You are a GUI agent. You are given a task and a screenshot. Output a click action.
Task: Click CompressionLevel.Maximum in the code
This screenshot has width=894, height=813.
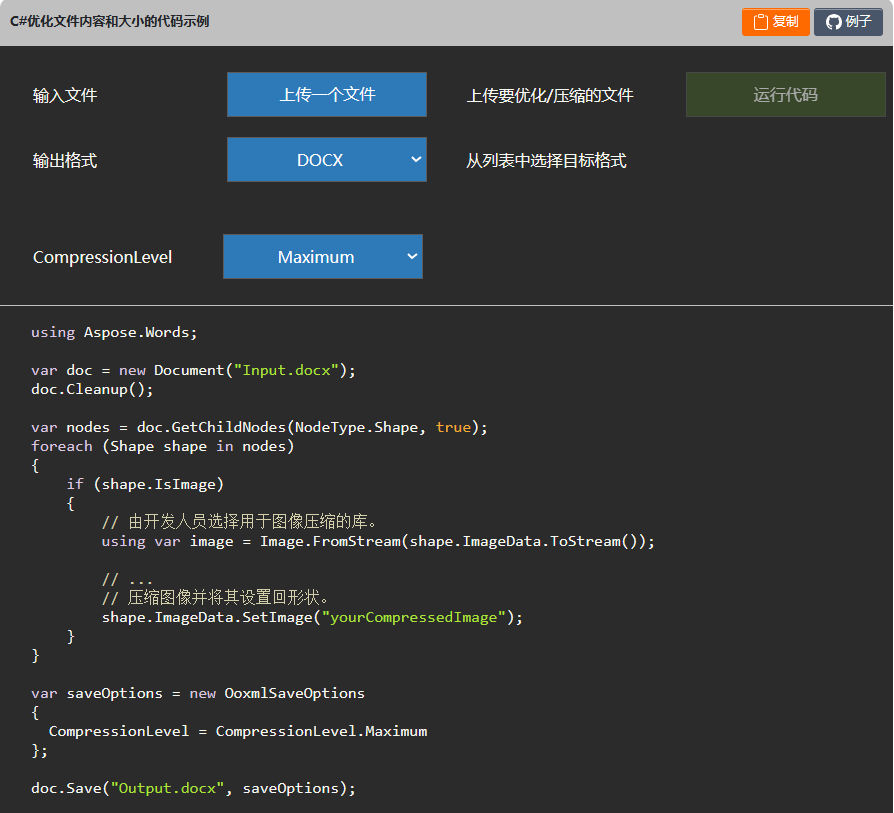322,731
